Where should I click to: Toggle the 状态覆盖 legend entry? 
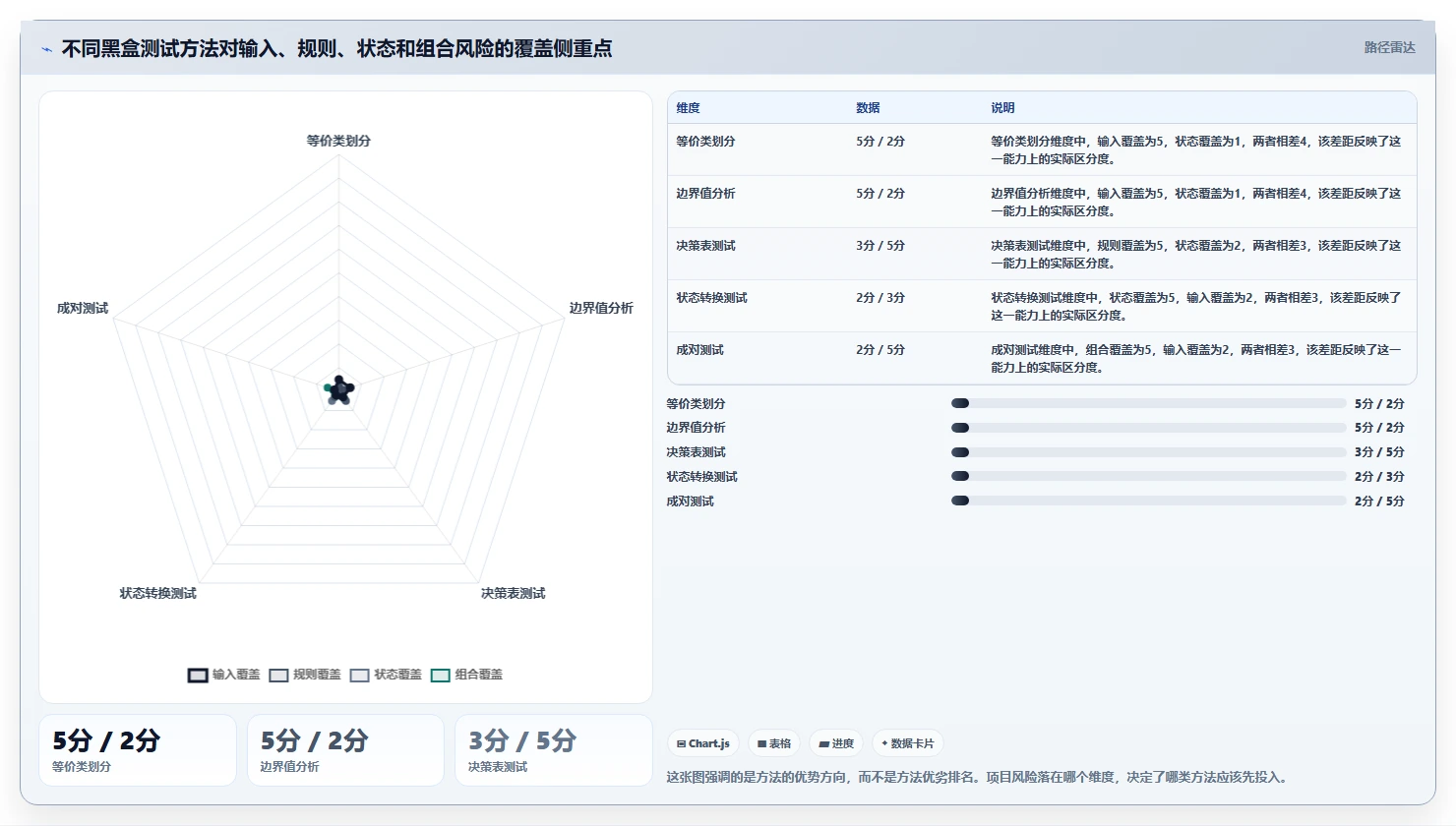[386, 675]
